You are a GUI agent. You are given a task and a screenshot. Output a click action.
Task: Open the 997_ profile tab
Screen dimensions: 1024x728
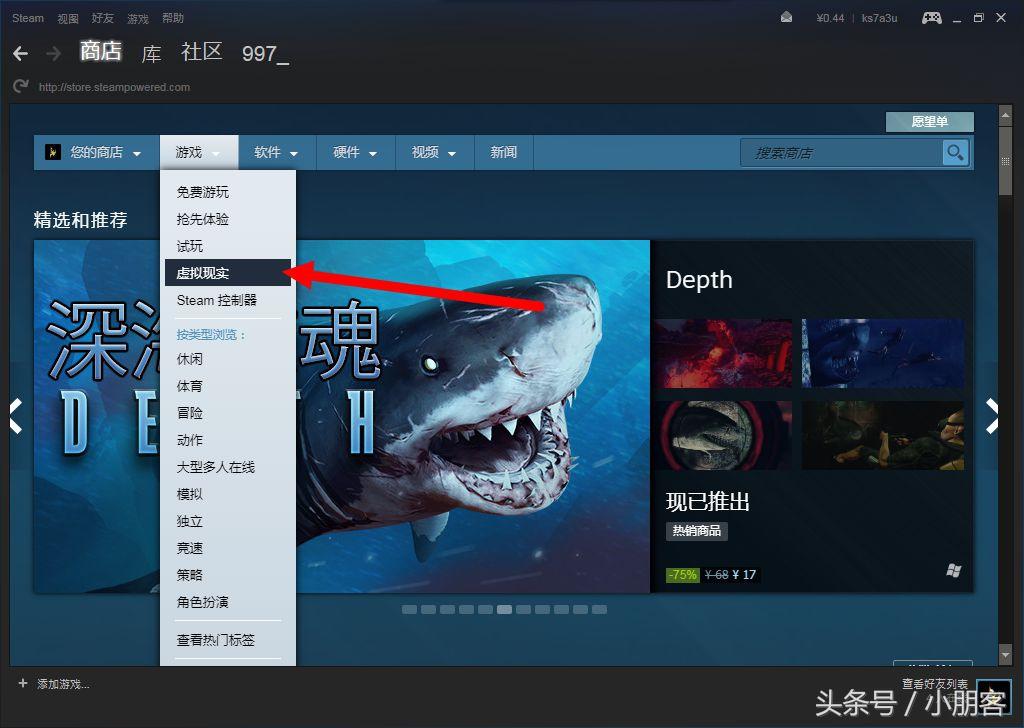coord(265,54)
